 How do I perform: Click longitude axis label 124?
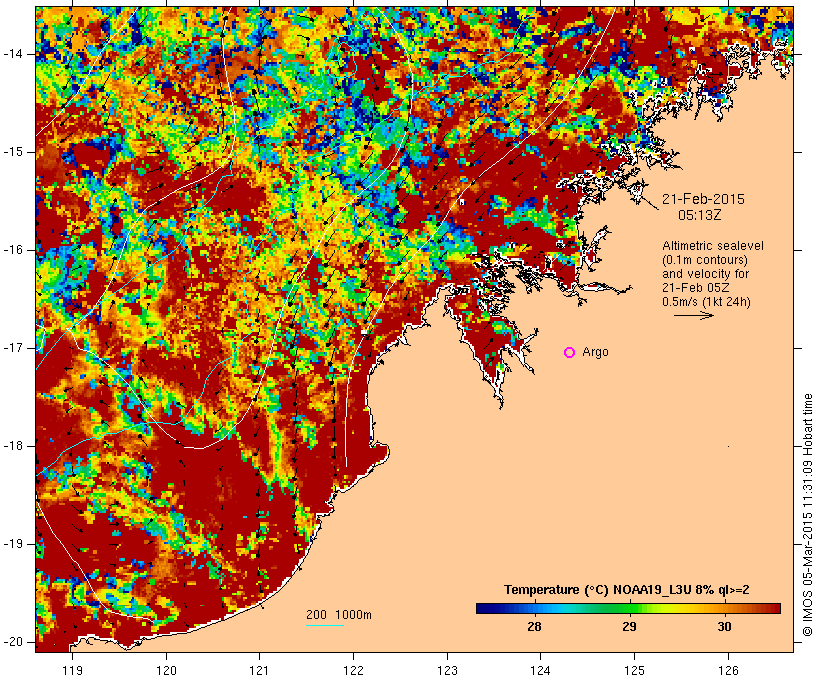click(540, 671)
